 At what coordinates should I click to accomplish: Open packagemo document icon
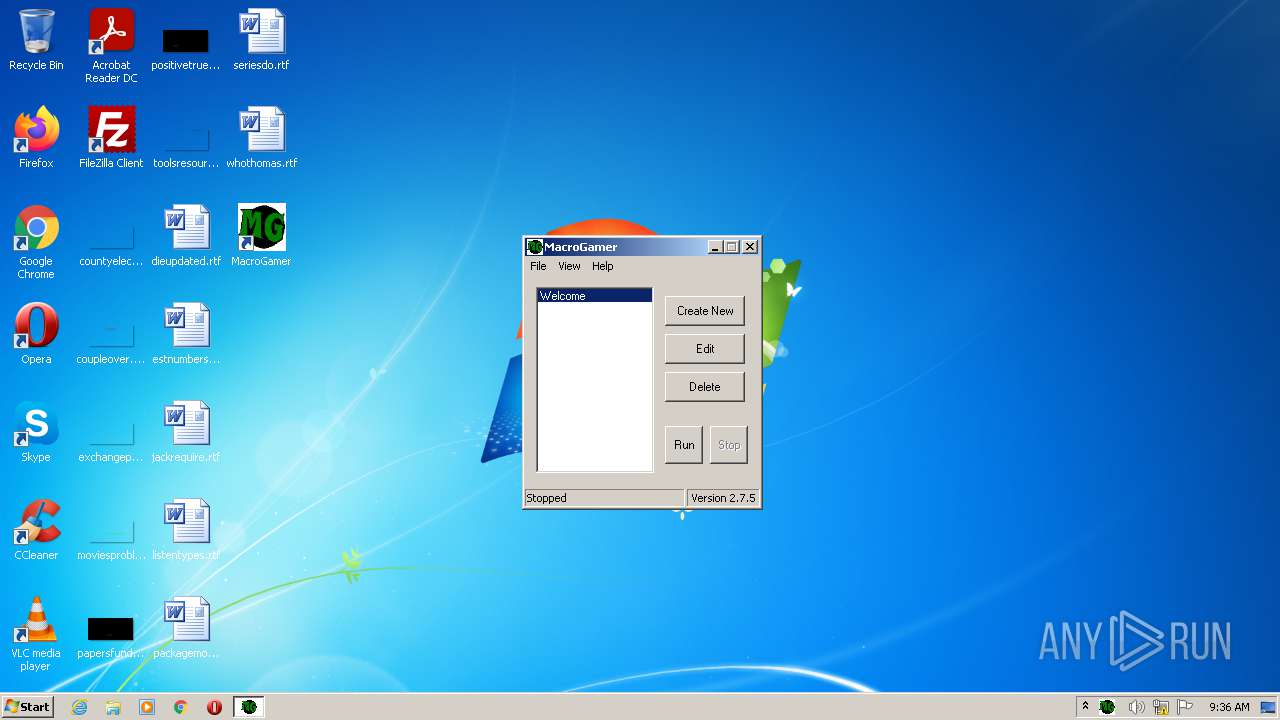tap(186, 628)
